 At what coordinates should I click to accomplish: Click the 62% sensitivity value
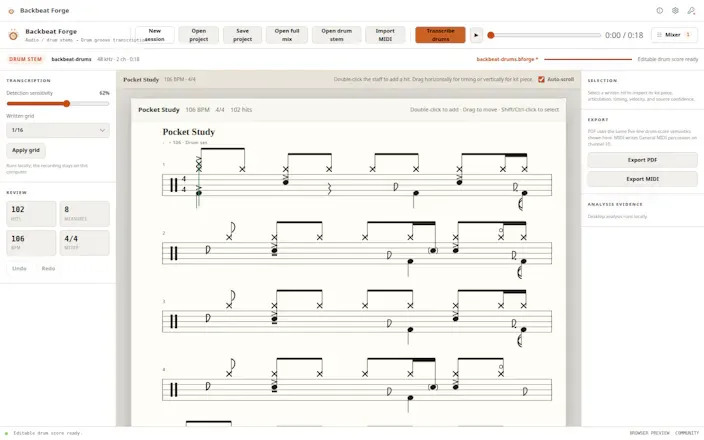tap(104, 93)
